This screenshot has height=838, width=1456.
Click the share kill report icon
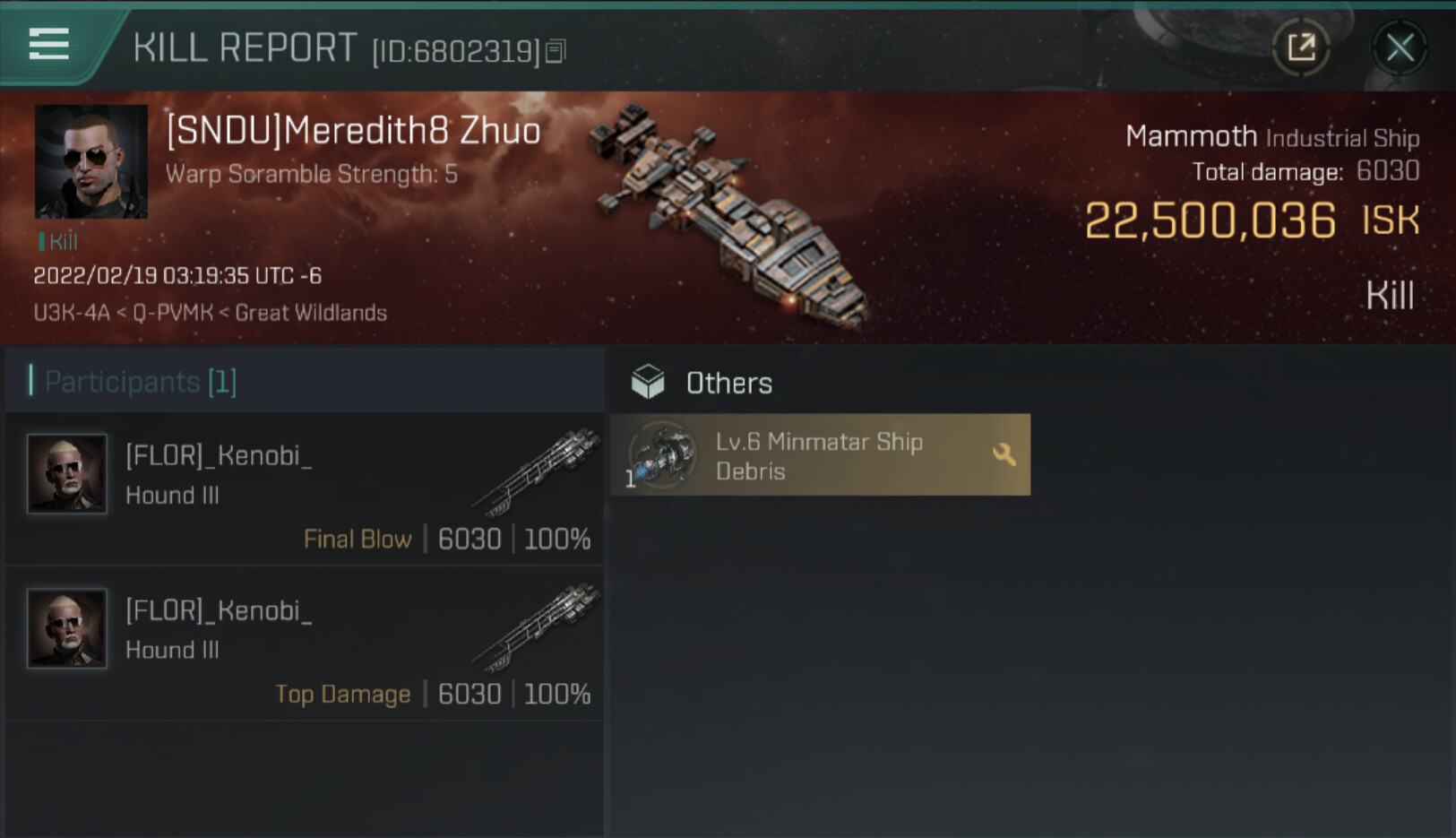pos(1301,48)
